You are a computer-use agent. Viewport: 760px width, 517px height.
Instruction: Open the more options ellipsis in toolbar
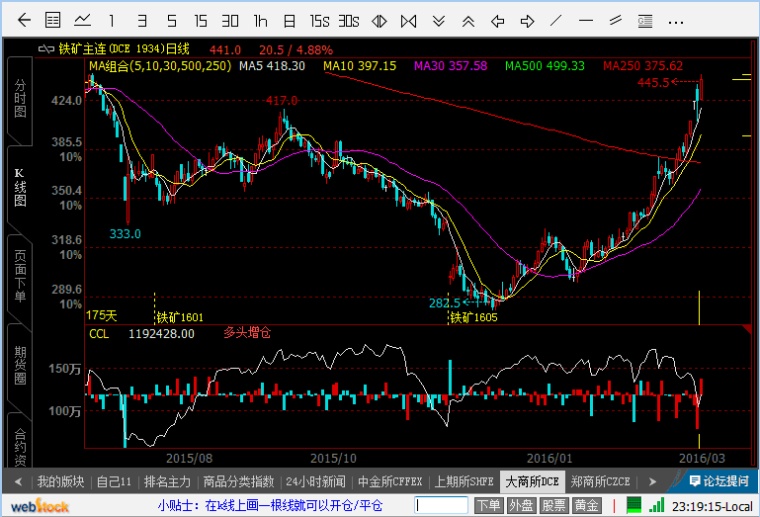pos(675,20)
